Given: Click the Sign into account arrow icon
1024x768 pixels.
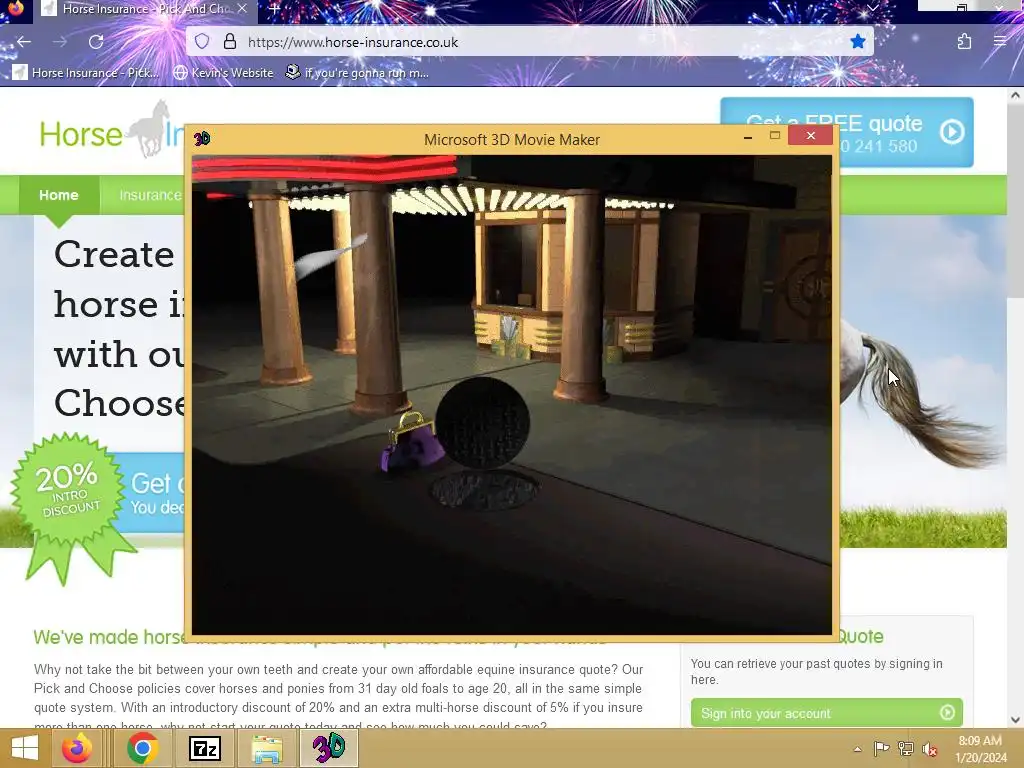Looking at the screenshot, I should tap(947, 712).
